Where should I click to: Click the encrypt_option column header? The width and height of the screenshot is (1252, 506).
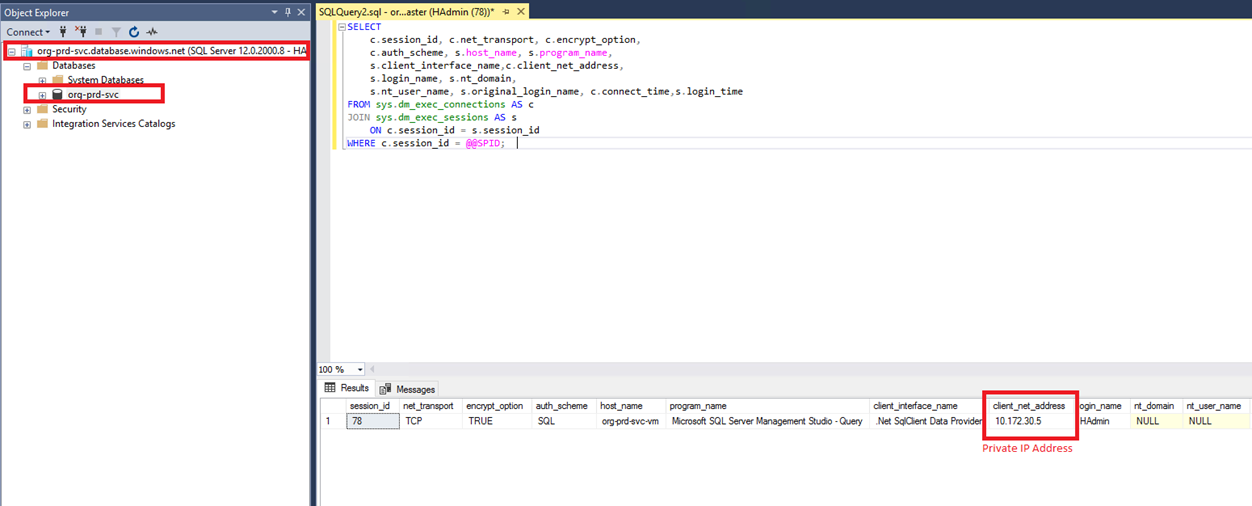click(496, 406)
